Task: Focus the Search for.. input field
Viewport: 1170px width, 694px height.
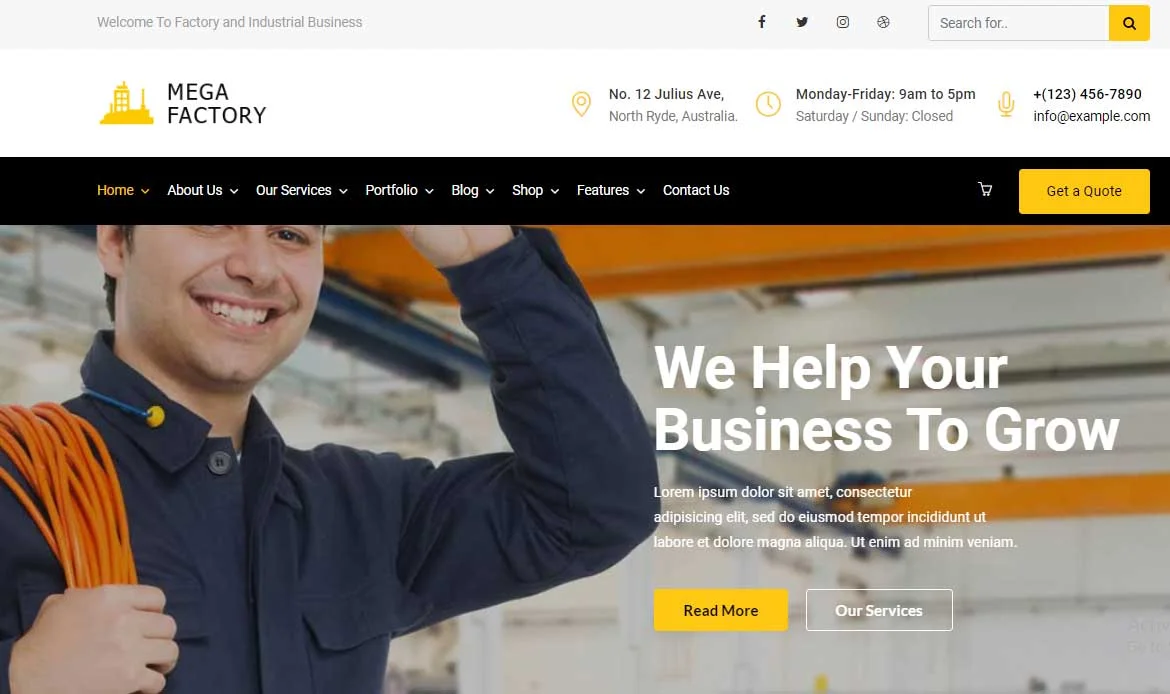Action: pos(1019,23)
